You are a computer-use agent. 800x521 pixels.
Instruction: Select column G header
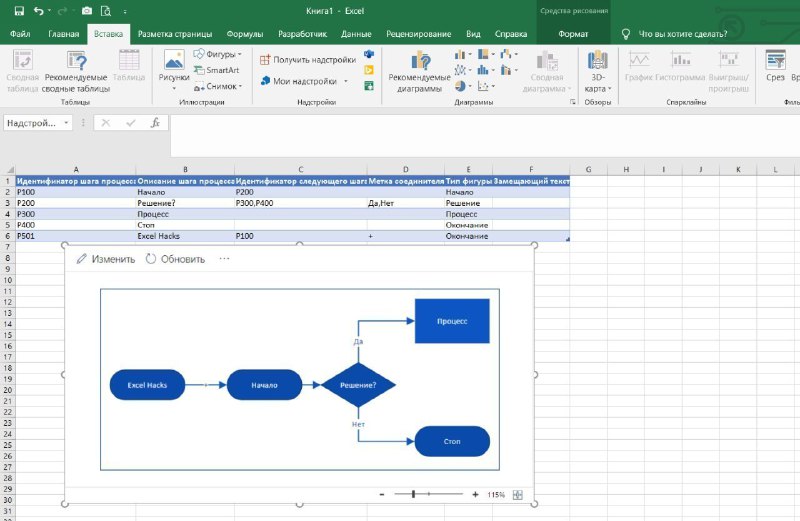[588, 169]
